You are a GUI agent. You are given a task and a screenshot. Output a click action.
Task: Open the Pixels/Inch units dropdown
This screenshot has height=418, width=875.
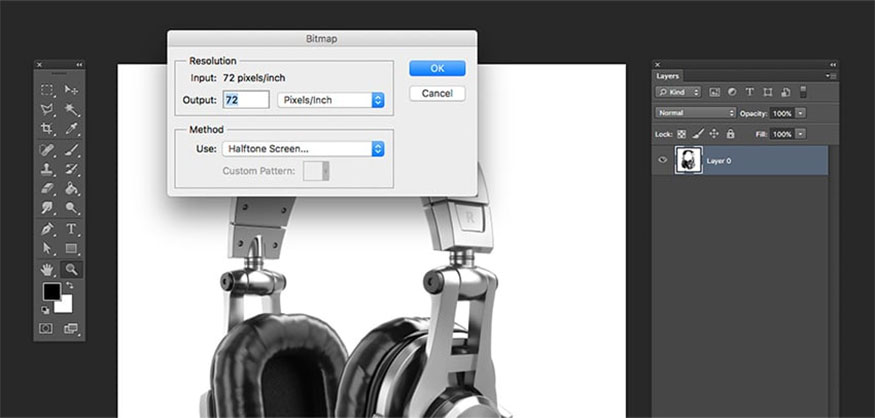tap(331, 100)
